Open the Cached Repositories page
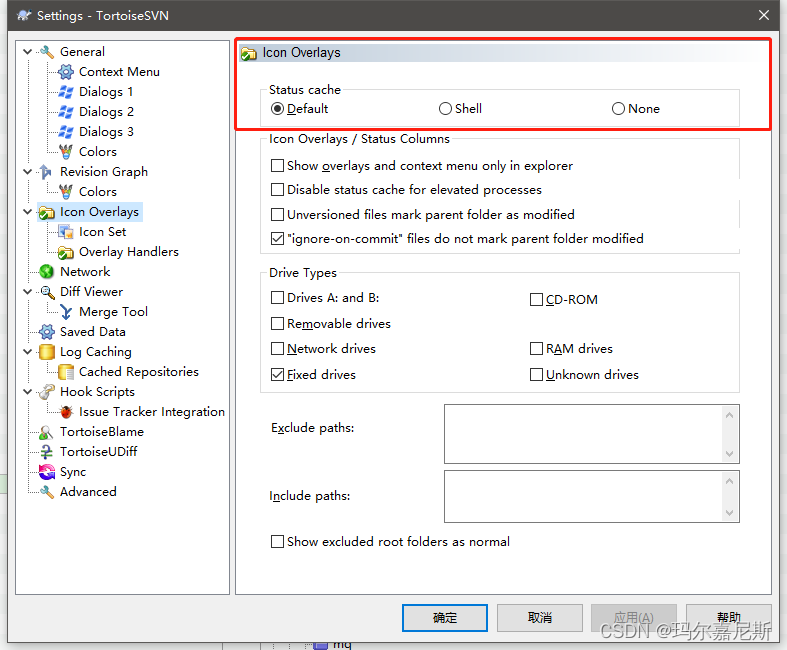Viewport: 787px width, 650px height. [x=139, y=372]
